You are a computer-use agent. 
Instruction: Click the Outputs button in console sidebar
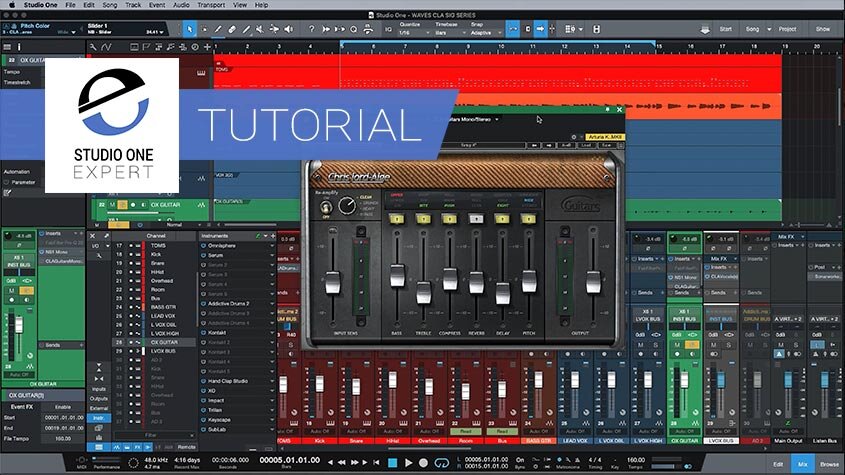point(99,398)
